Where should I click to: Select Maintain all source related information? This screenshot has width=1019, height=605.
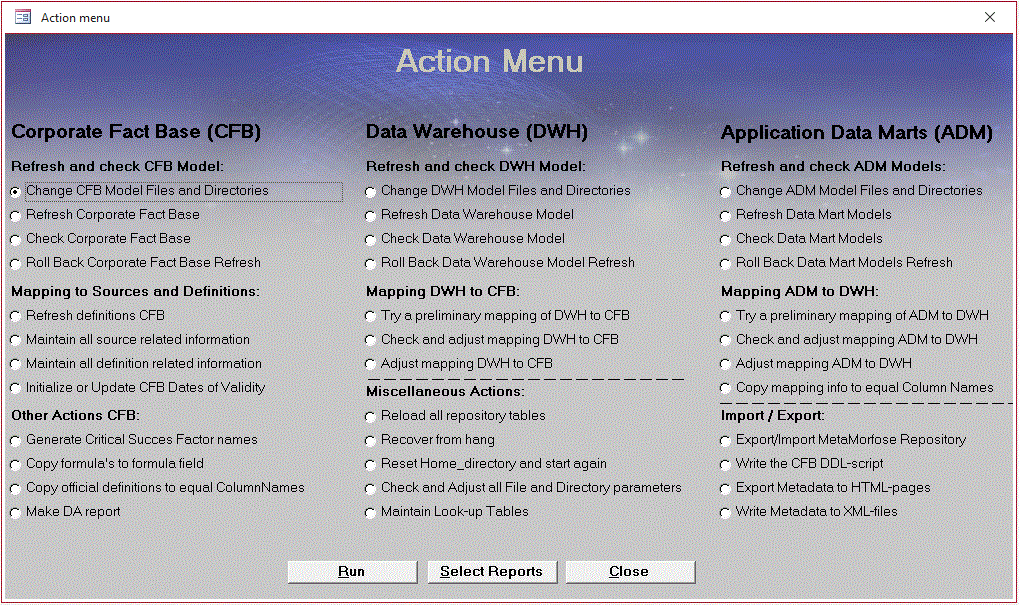[16, 340]
